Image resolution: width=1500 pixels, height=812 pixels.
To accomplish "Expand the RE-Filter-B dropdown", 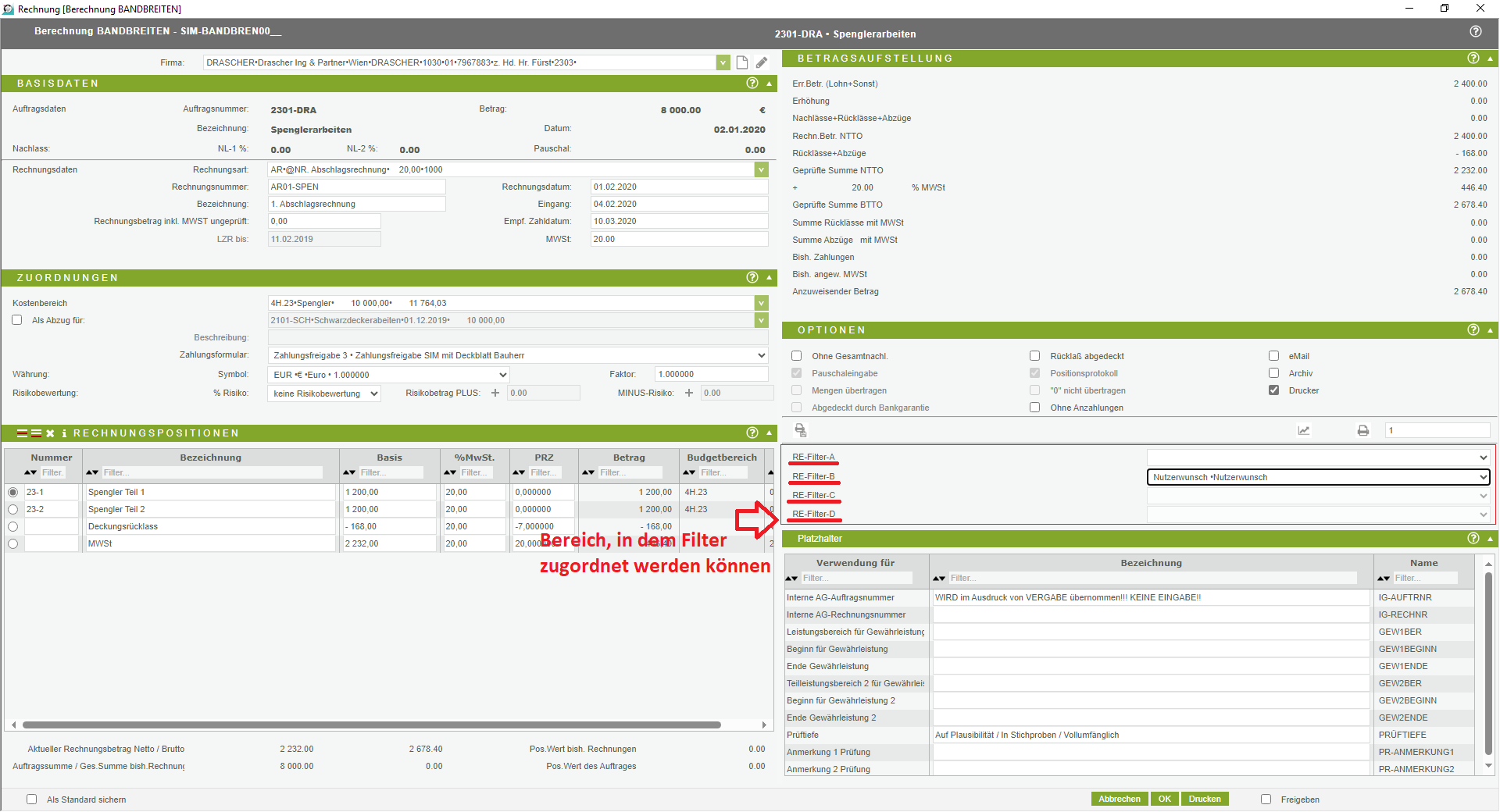I will 1483,477.
